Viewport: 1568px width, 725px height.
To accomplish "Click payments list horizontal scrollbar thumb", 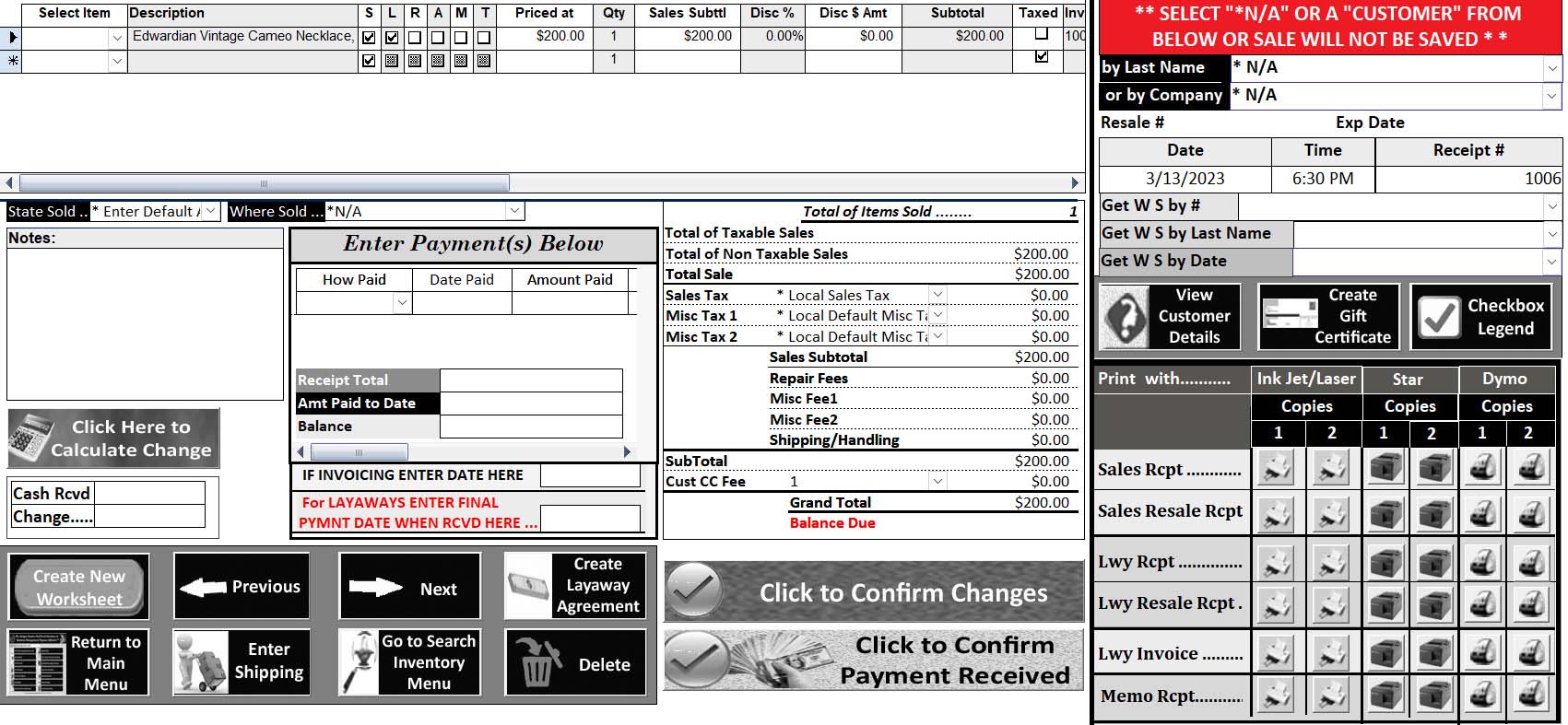I will (359, 451).
